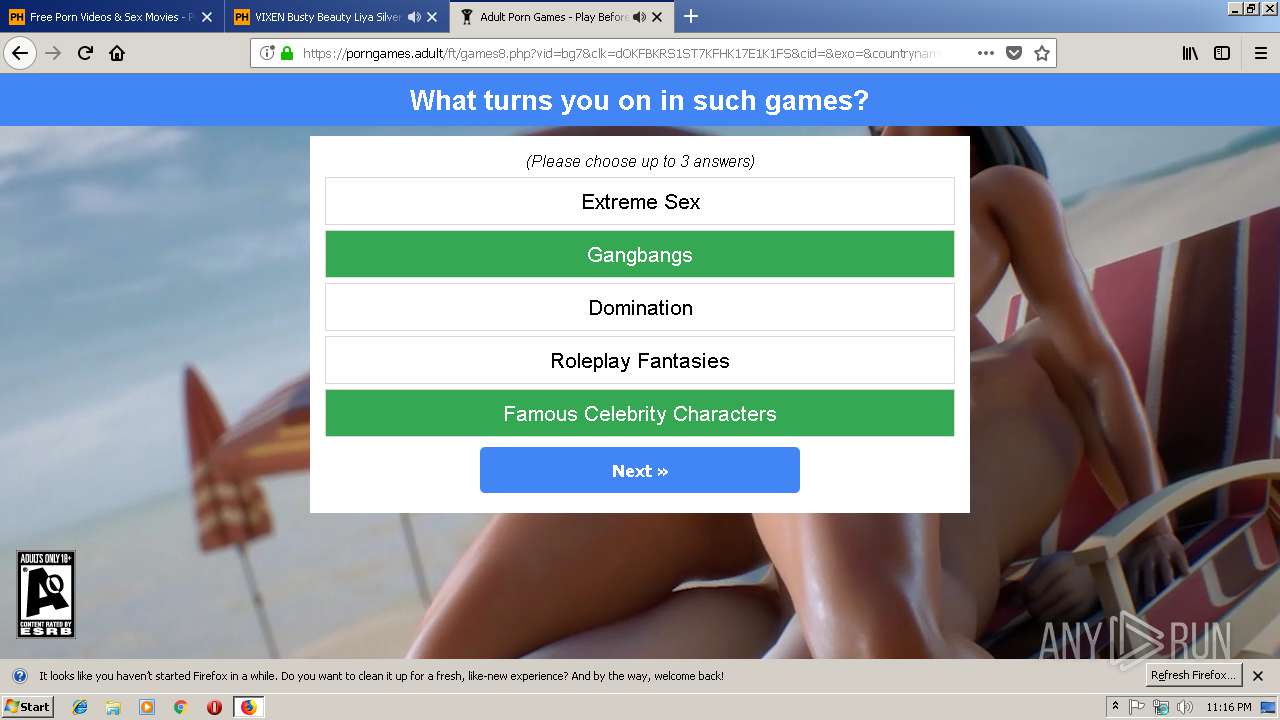The width and height of the screenshot is (1280, 720).
Task: Open the Firefox home page
Action: click(x=117, y=53)
